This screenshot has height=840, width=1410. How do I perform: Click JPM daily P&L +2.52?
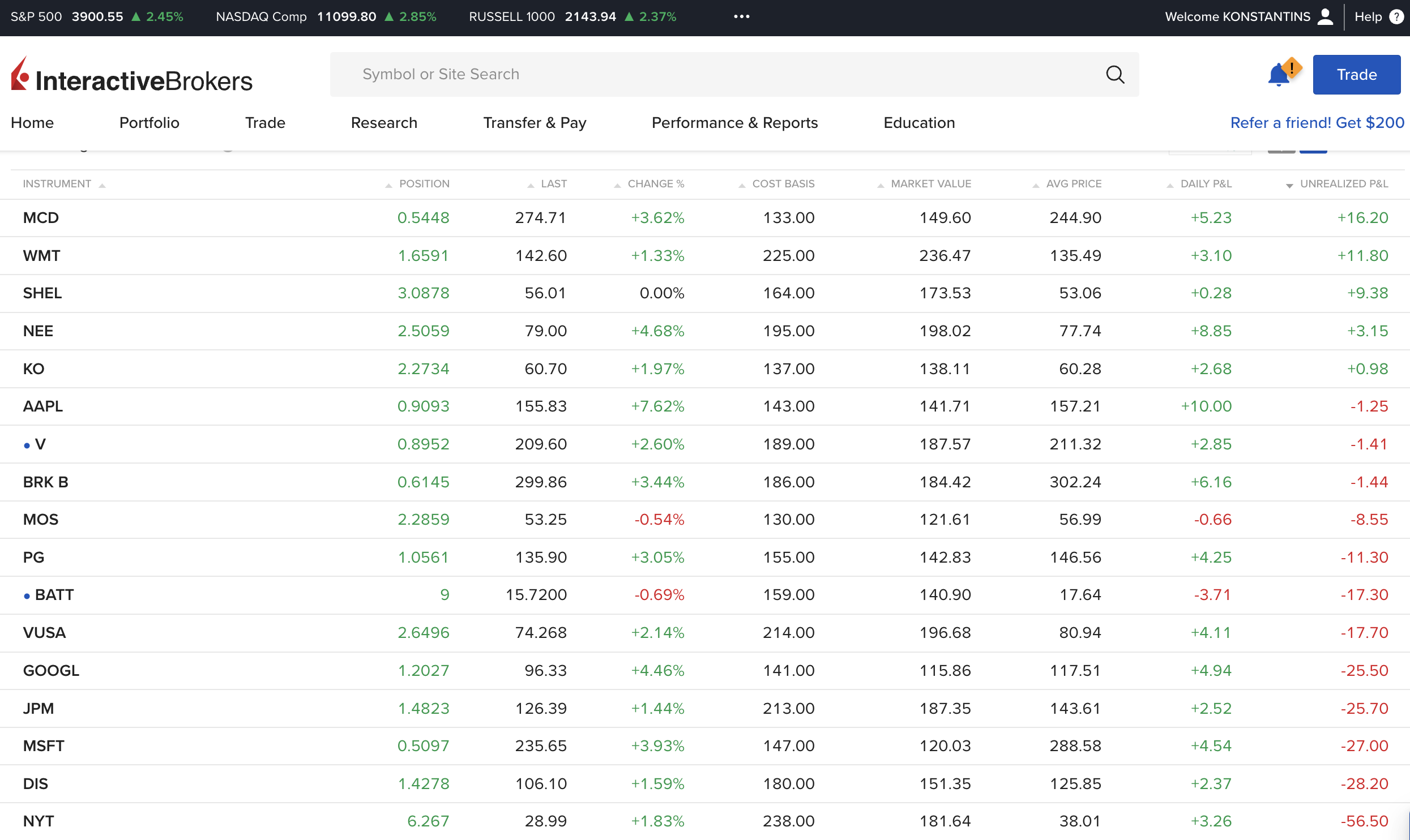tap(1211, 709)
